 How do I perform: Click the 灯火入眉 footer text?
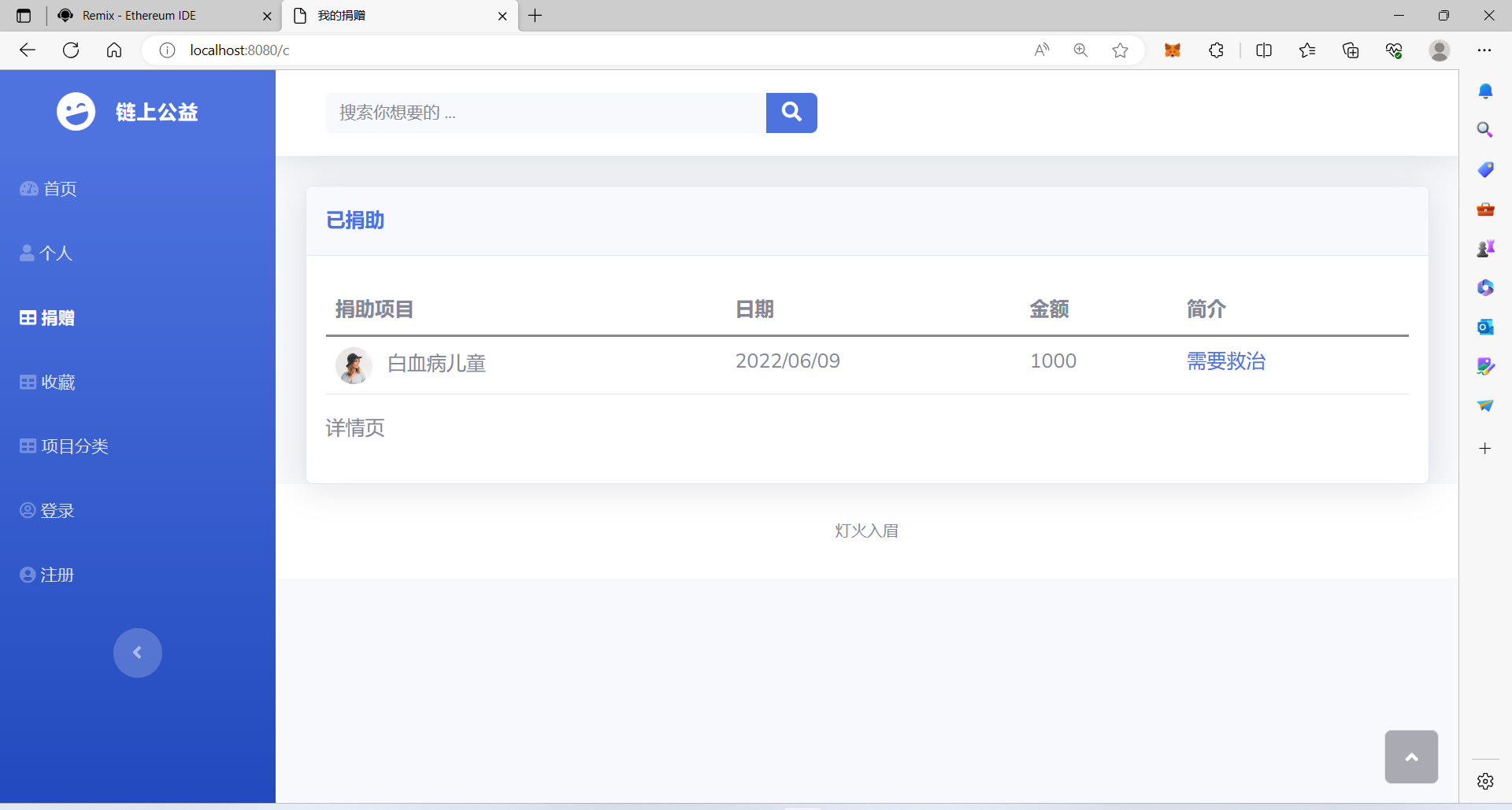coord(866,531)
